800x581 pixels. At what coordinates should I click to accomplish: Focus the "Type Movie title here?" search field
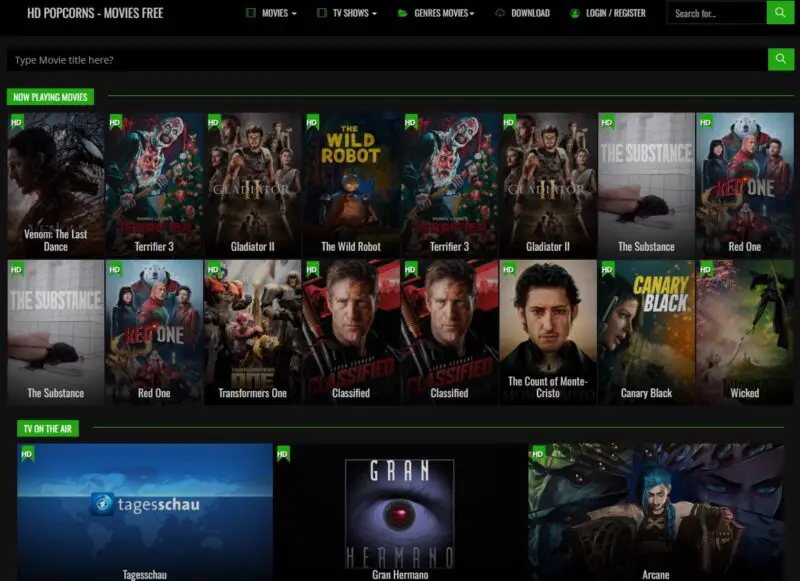[x=385, y=60]
